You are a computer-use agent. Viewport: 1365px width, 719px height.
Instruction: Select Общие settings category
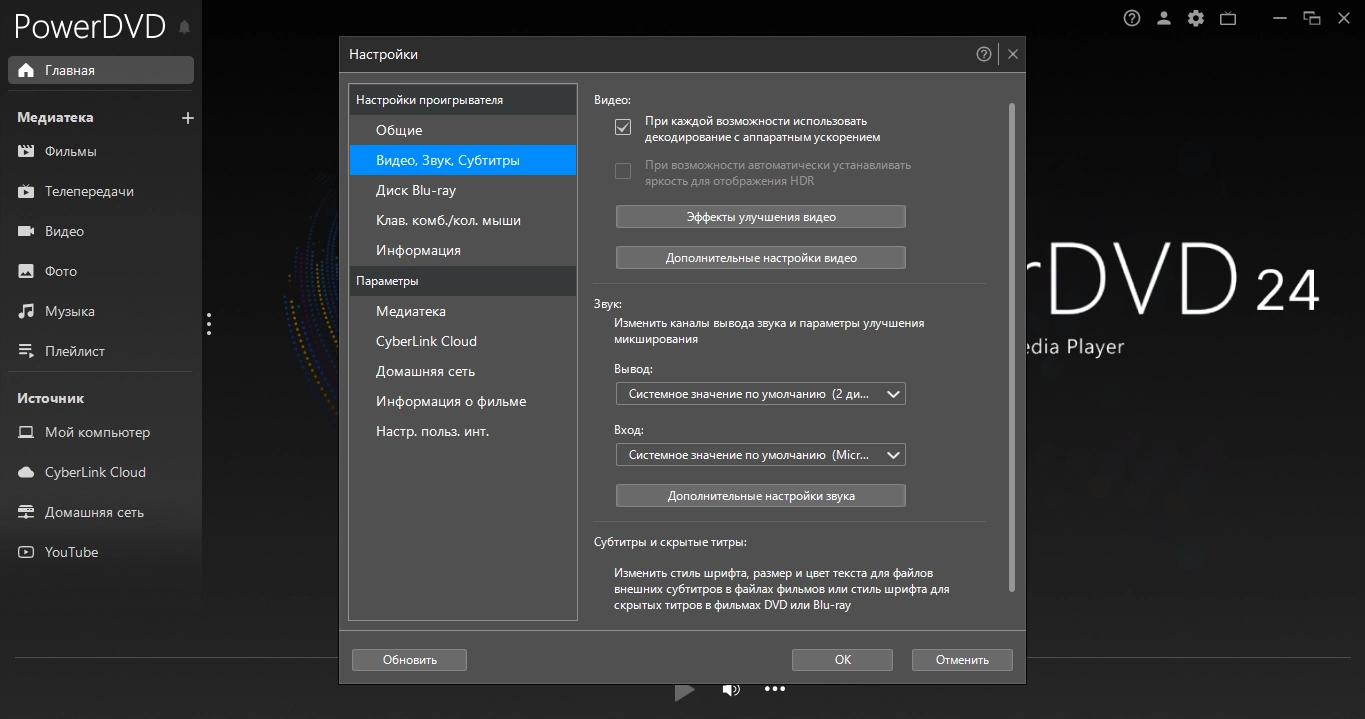point(463,130)
